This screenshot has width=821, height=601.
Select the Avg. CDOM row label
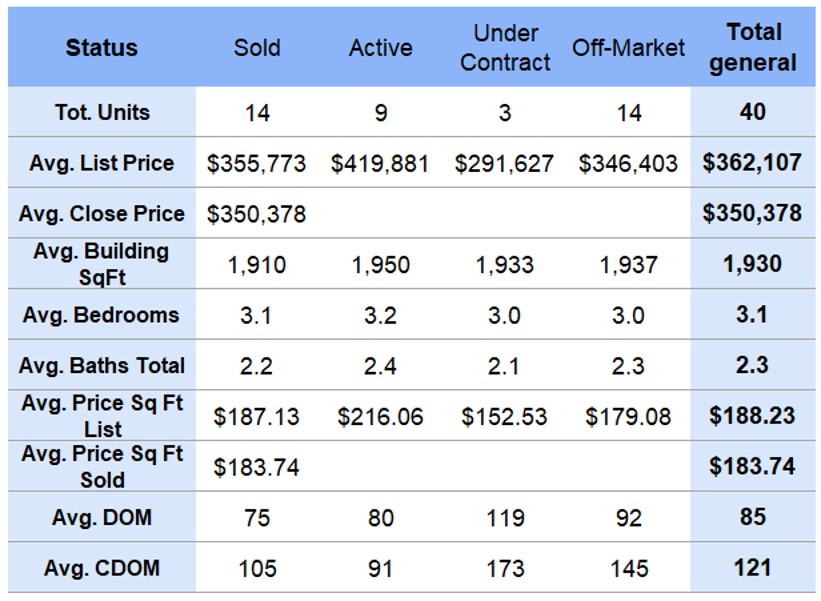click(101, 569)
